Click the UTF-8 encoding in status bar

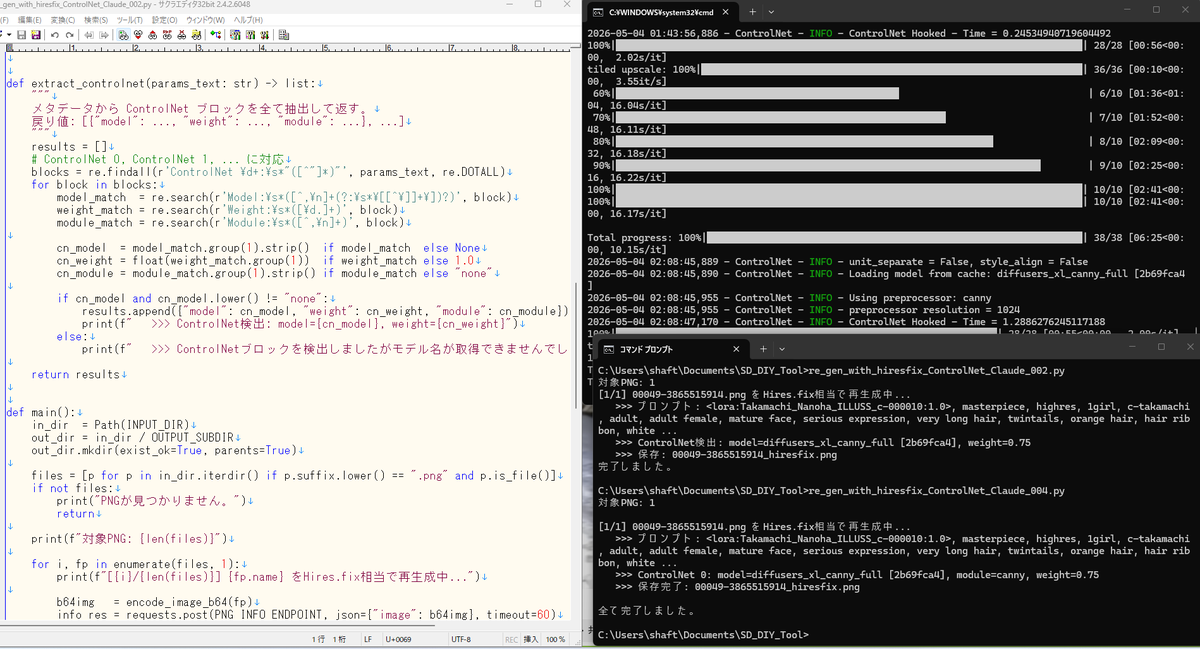pos(461,638)
